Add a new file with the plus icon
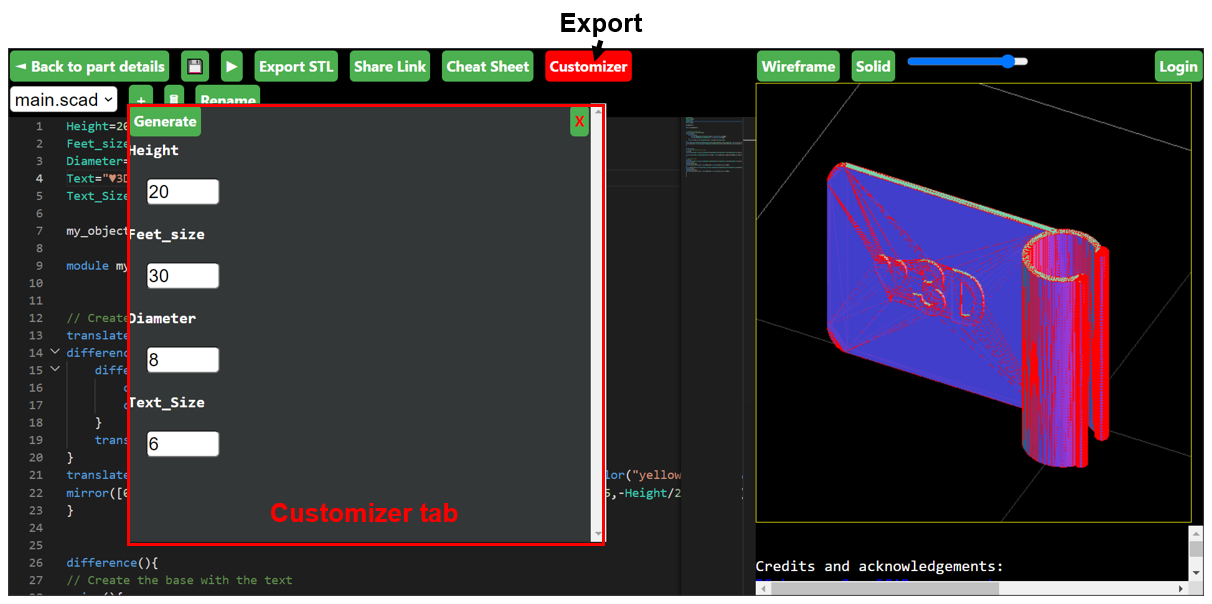This screenshot has height=604, width=1212. pyautogui.click(x=141, y=99)
